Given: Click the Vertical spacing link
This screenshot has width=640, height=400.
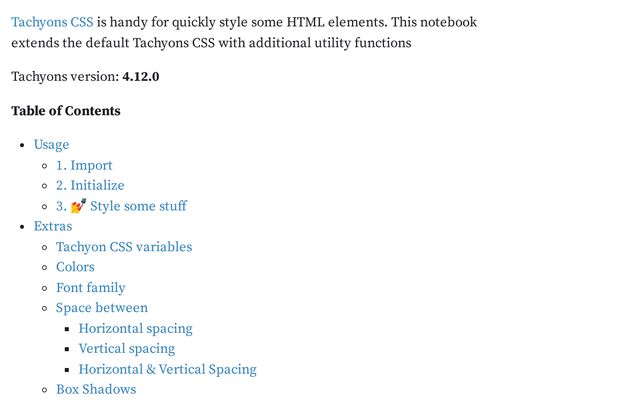Looking at the screenshot, I should click(127, 349).
